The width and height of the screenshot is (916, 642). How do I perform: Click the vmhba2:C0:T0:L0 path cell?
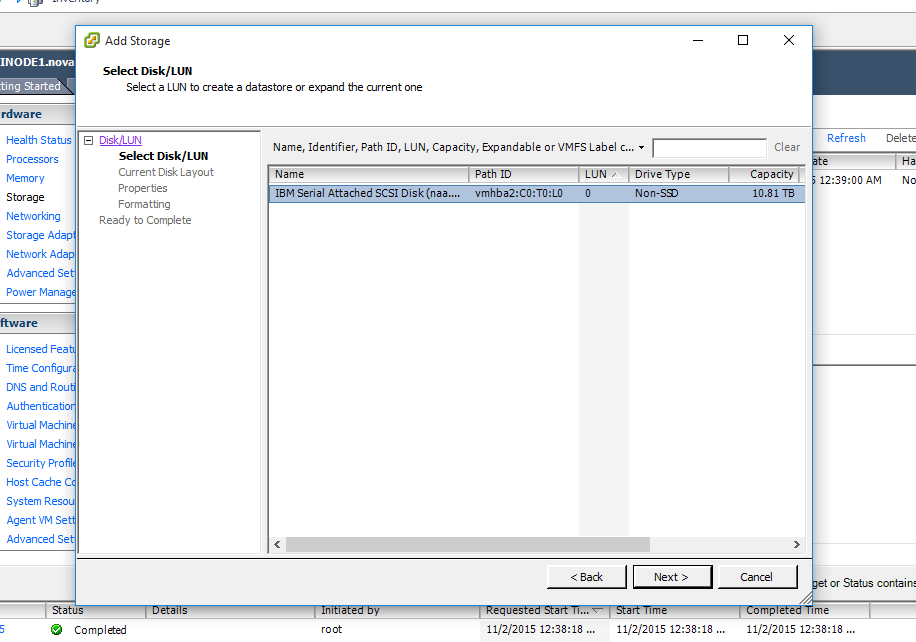pos(519,193)
